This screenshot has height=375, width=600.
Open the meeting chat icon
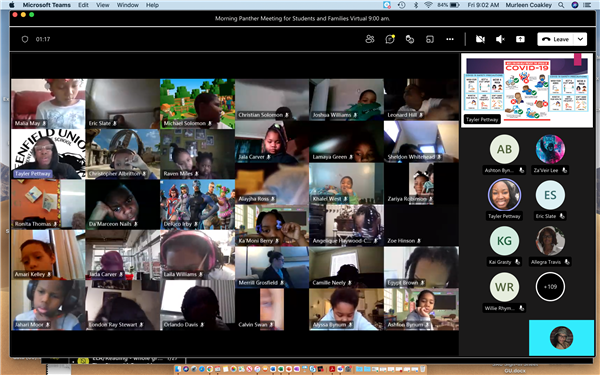click(x=390, y=39)
